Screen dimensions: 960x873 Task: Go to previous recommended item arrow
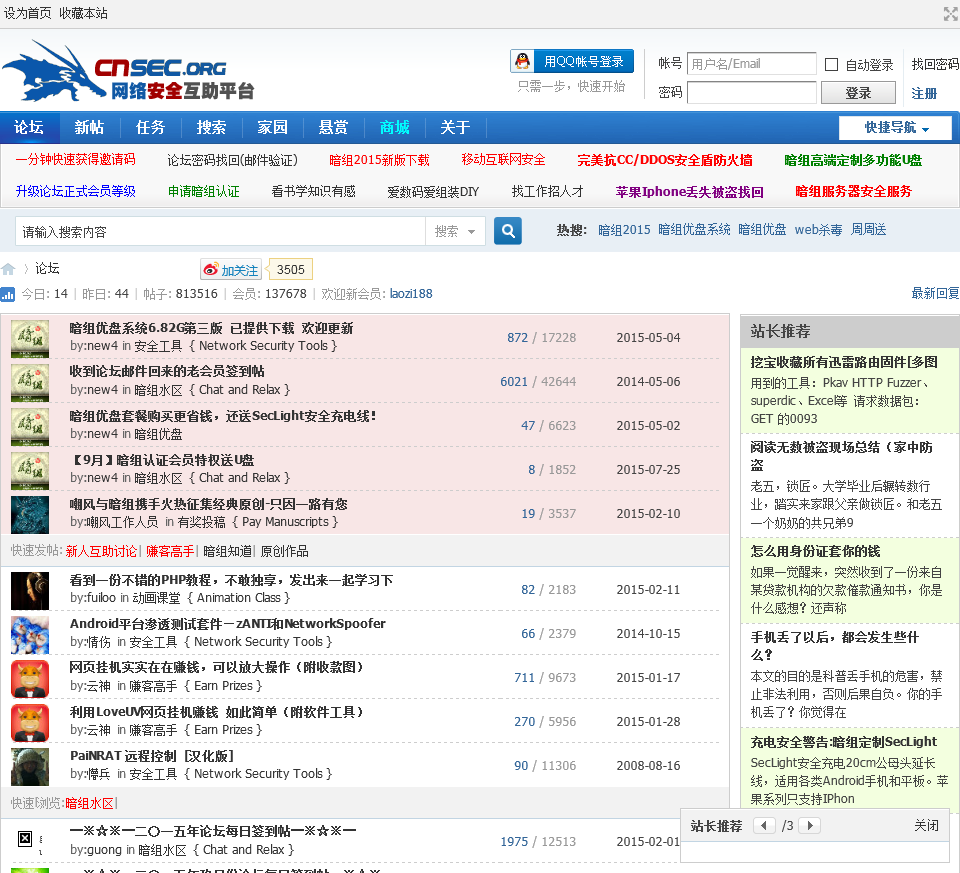pos(764,826)
